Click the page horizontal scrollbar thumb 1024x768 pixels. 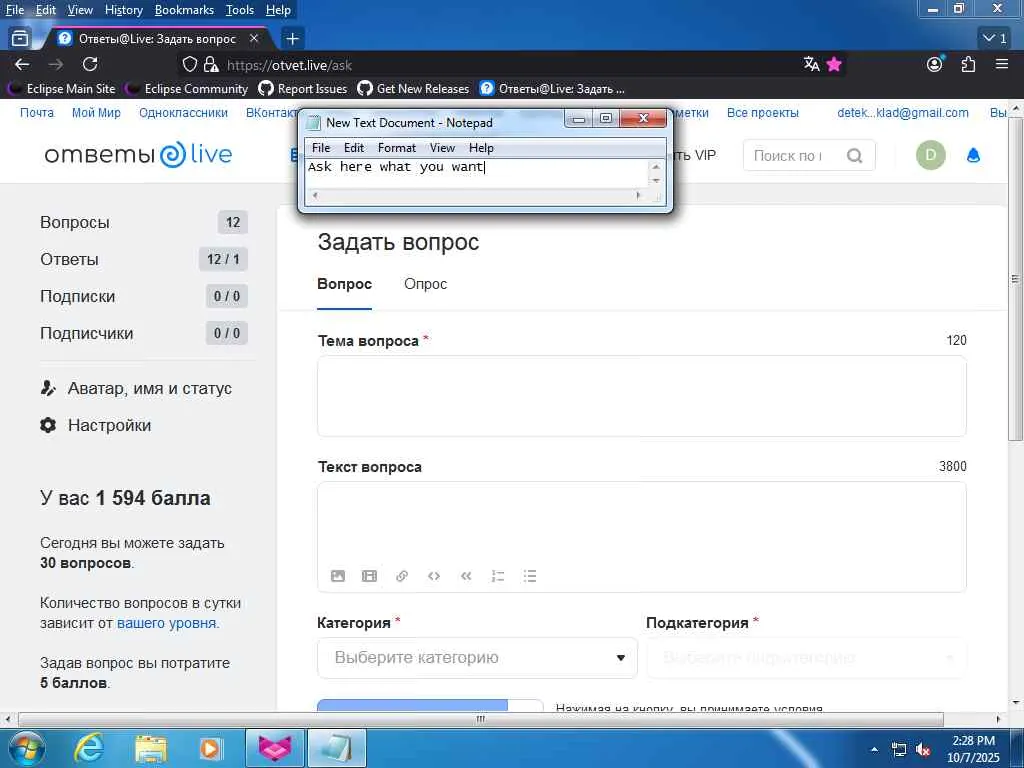click(481, 719)
